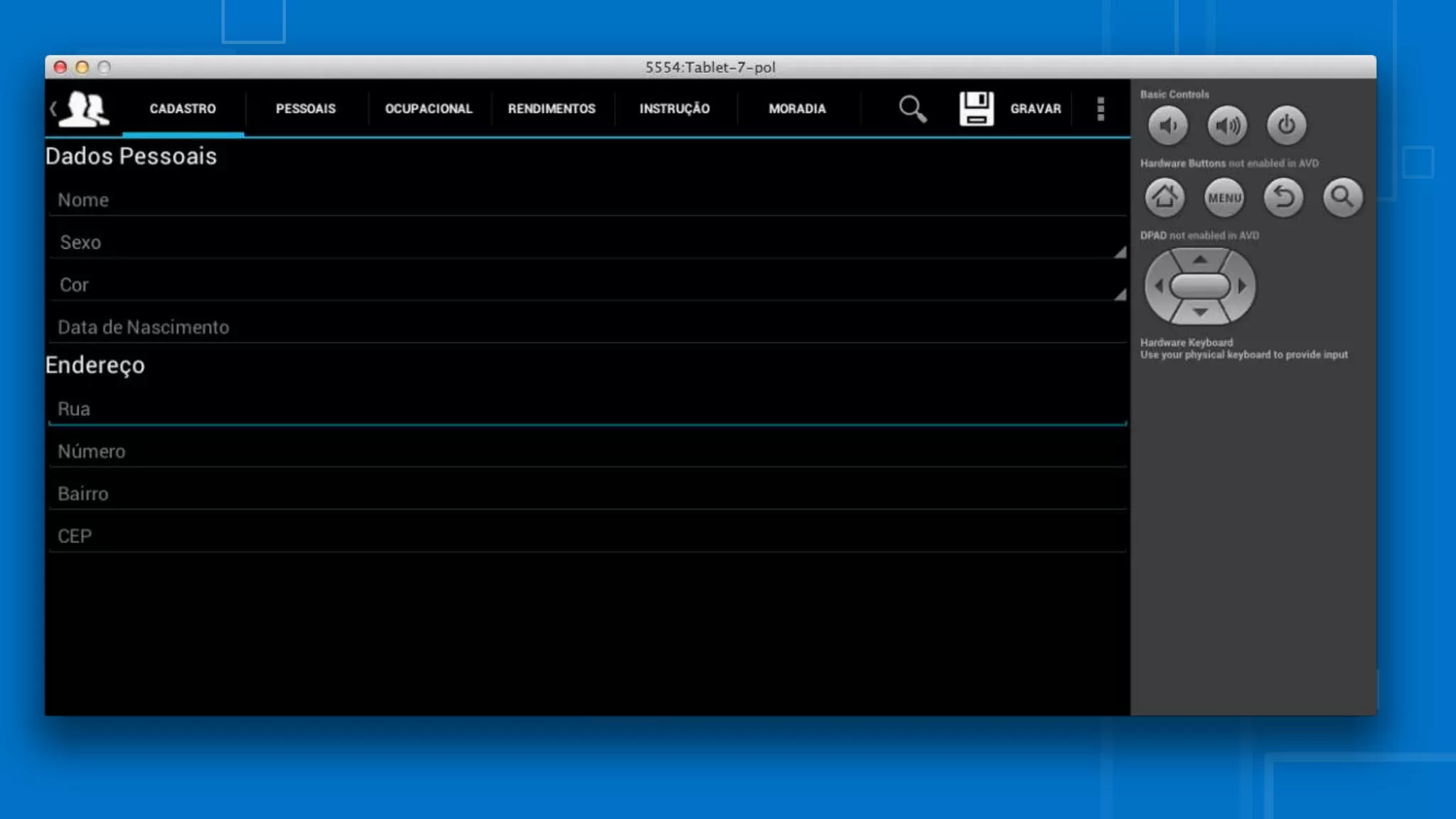Click the magnifier search icon in action bar
Viewport: 1456px width, 819px height.
(x=912, y=109)
